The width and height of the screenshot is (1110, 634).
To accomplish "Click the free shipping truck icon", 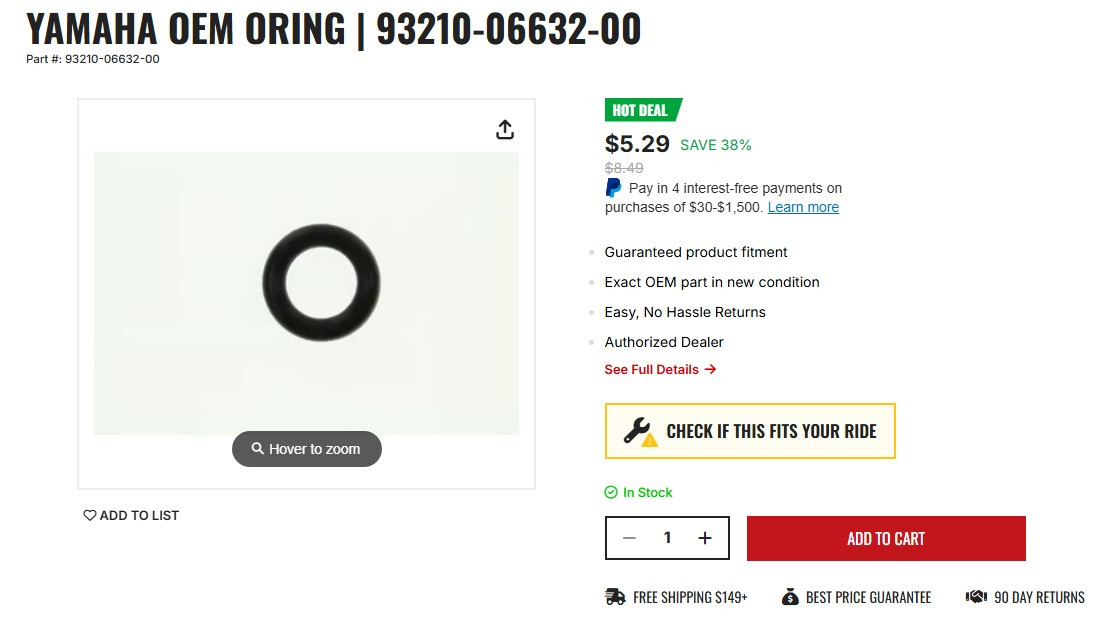I will (615, 597).
